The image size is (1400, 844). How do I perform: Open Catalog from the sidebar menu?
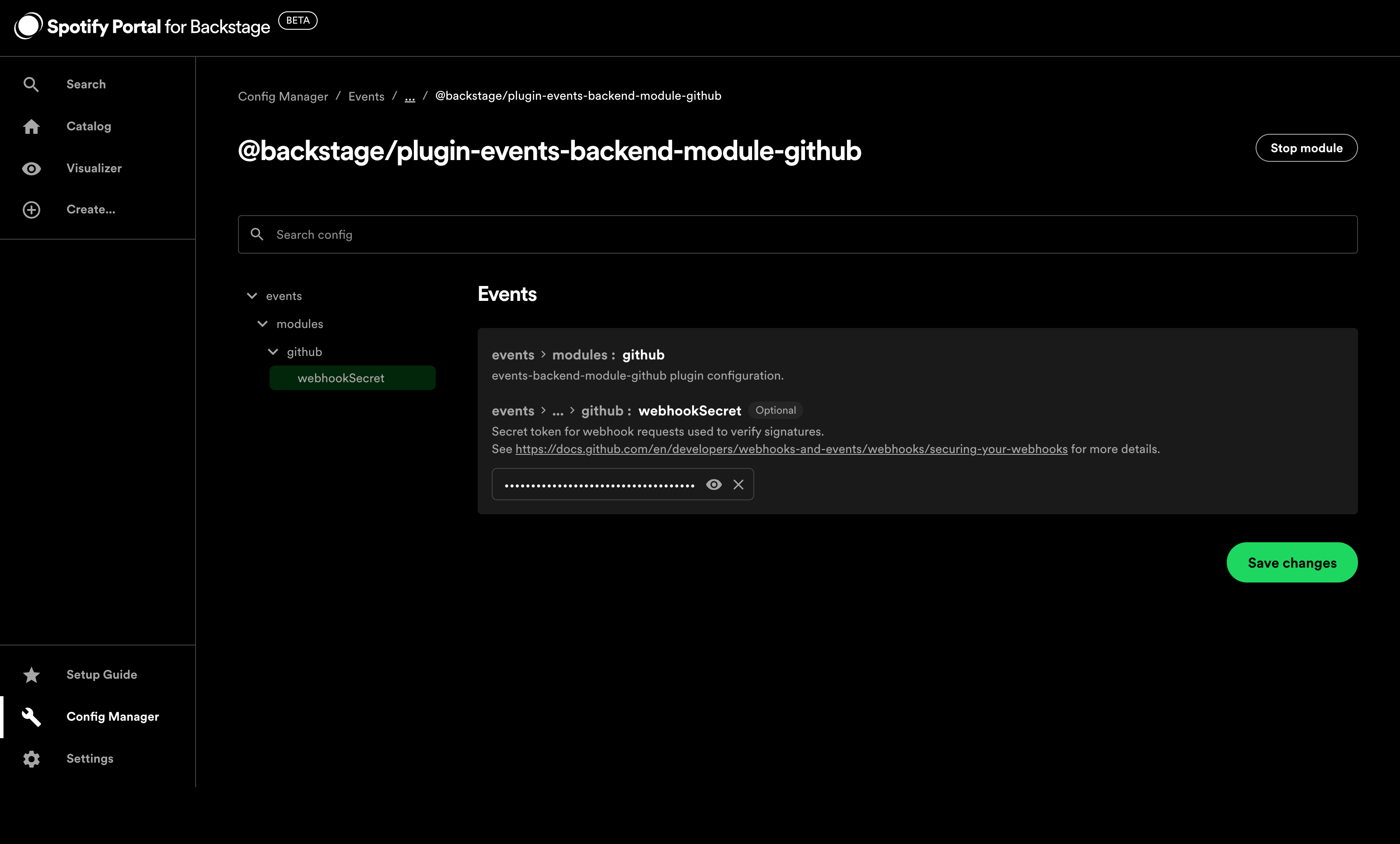pos(89,126)
